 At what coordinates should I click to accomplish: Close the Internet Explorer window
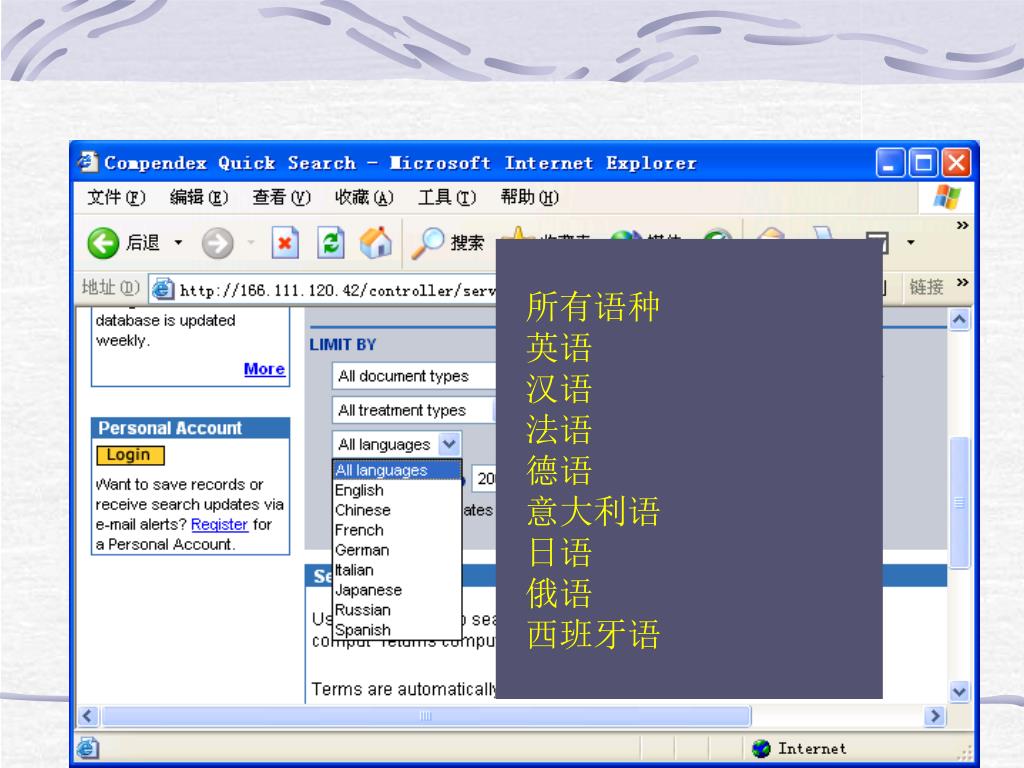tap(957, 163)
